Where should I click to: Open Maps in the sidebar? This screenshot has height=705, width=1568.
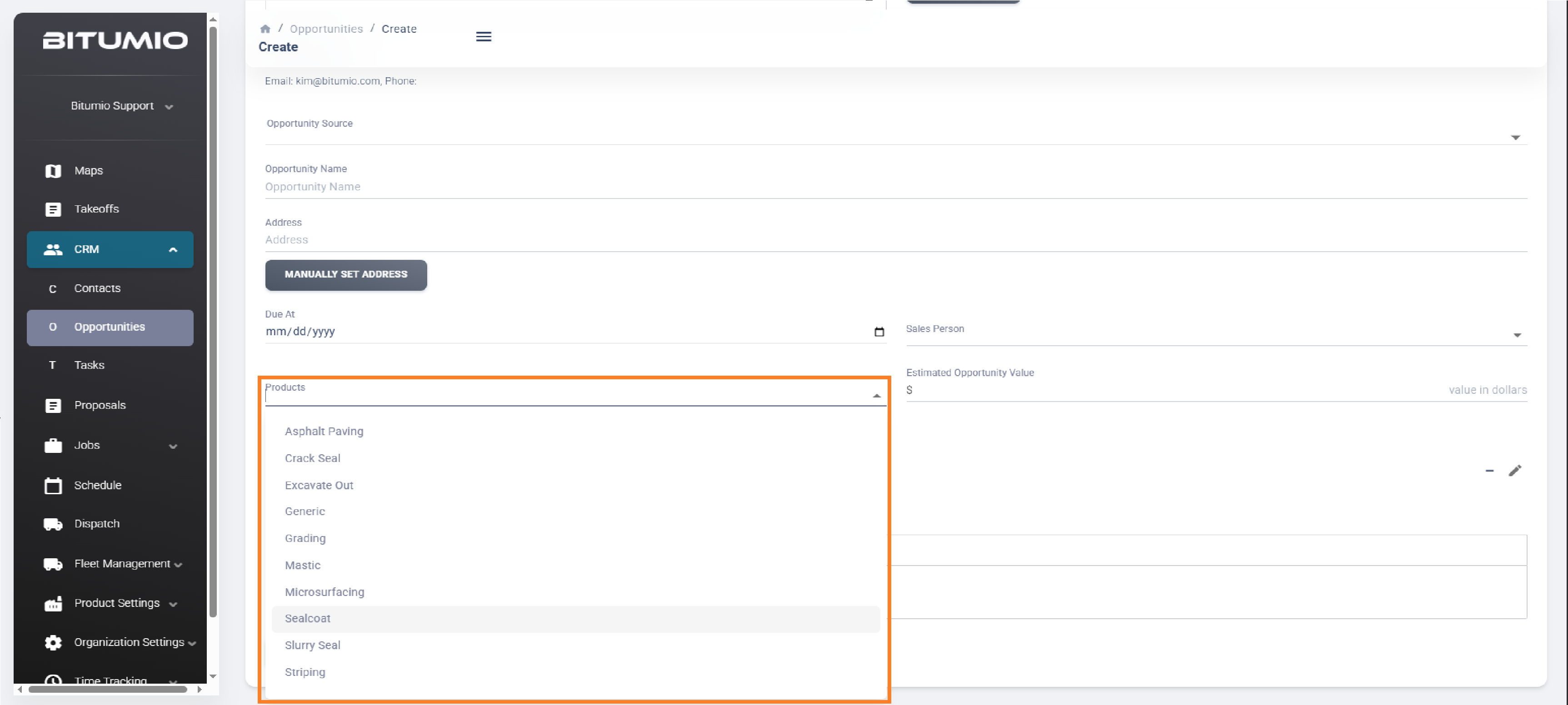pos(88,171)
